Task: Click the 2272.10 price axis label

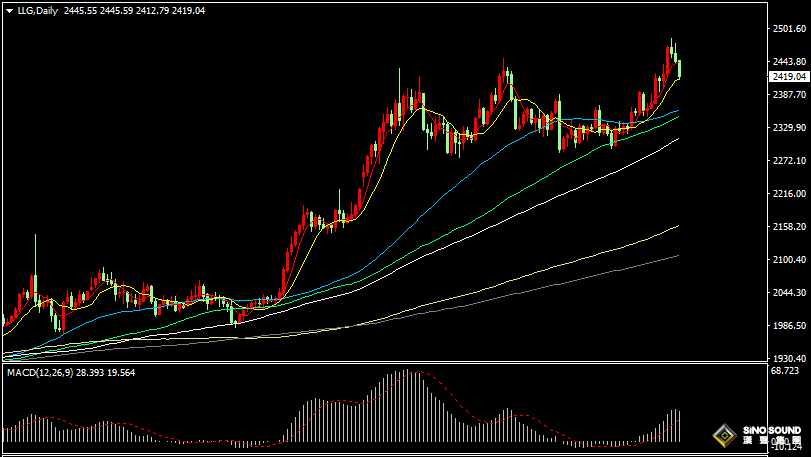Action: 789,161
